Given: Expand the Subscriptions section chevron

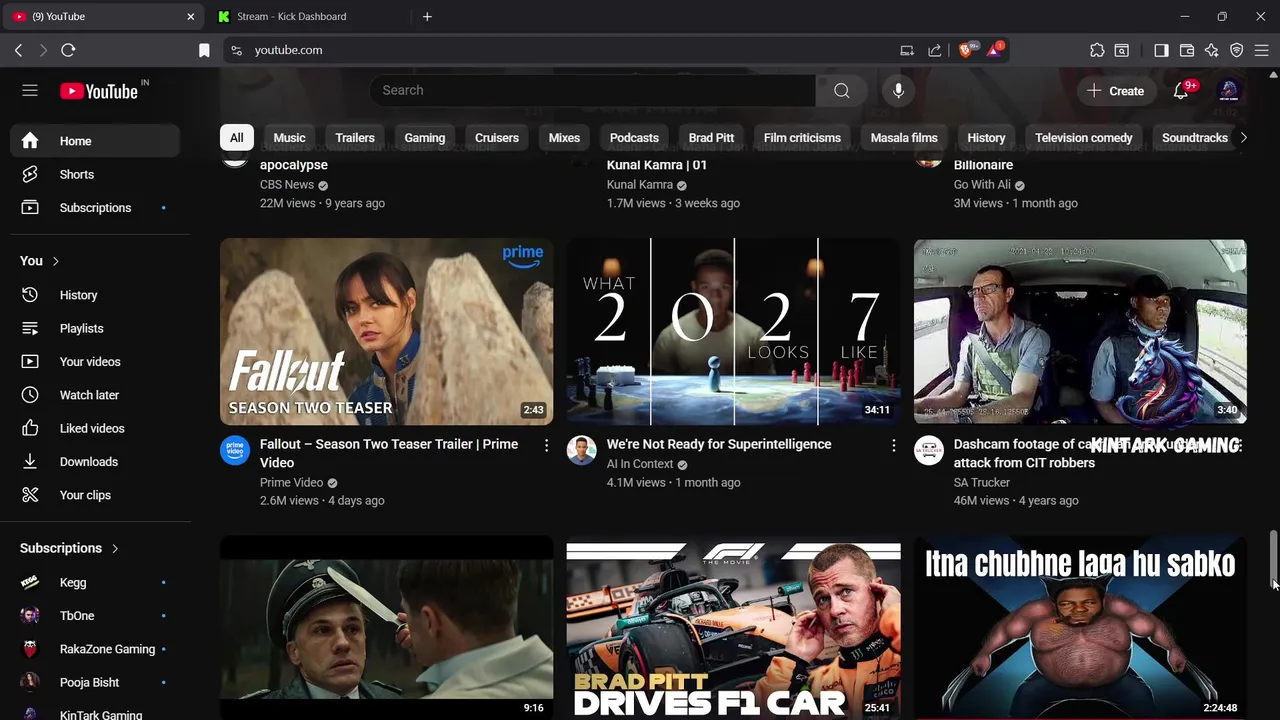Looking at the screenshot, I should coord(115,548).
